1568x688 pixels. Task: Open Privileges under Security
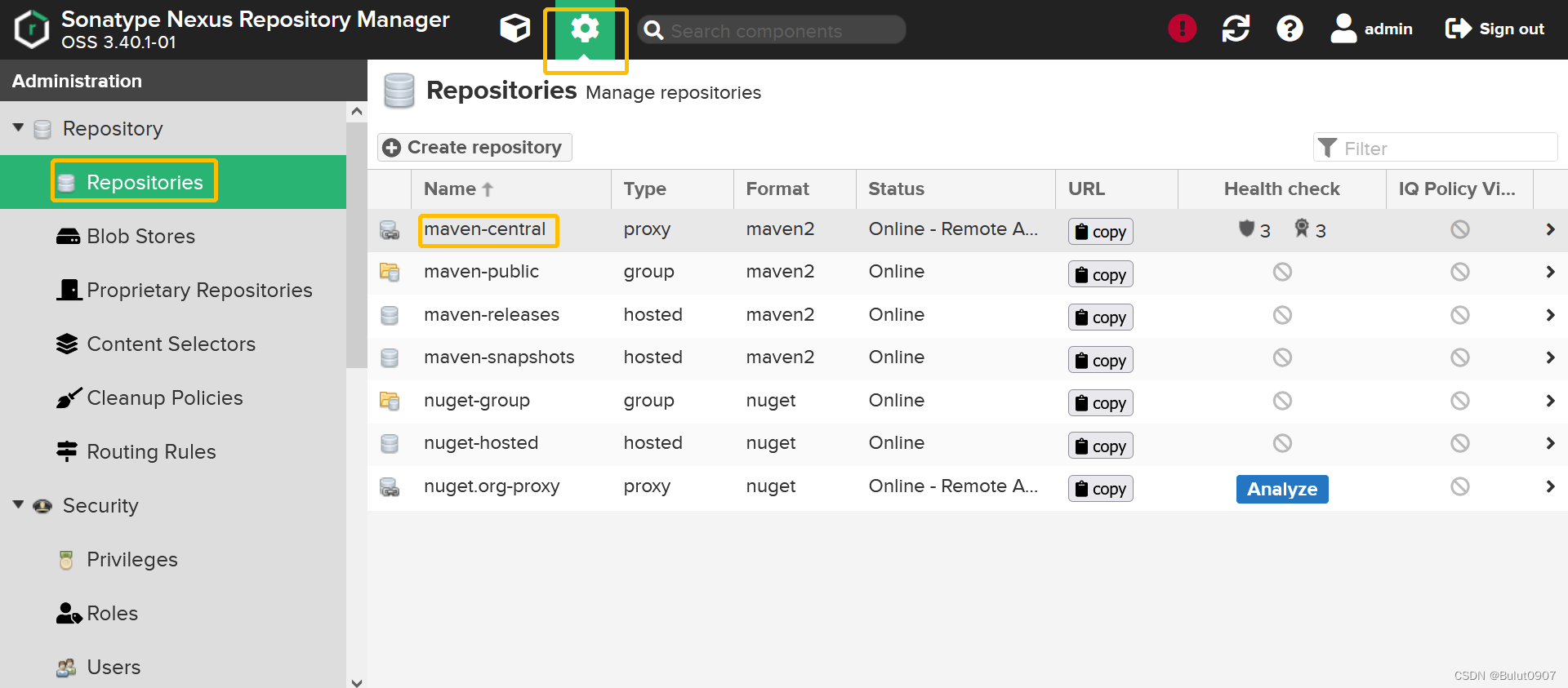[173, 559]
